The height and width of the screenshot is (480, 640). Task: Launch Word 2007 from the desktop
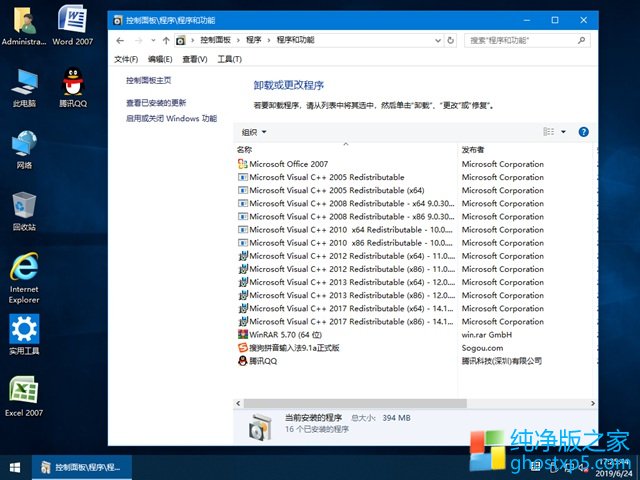click(x=73, y=25)
